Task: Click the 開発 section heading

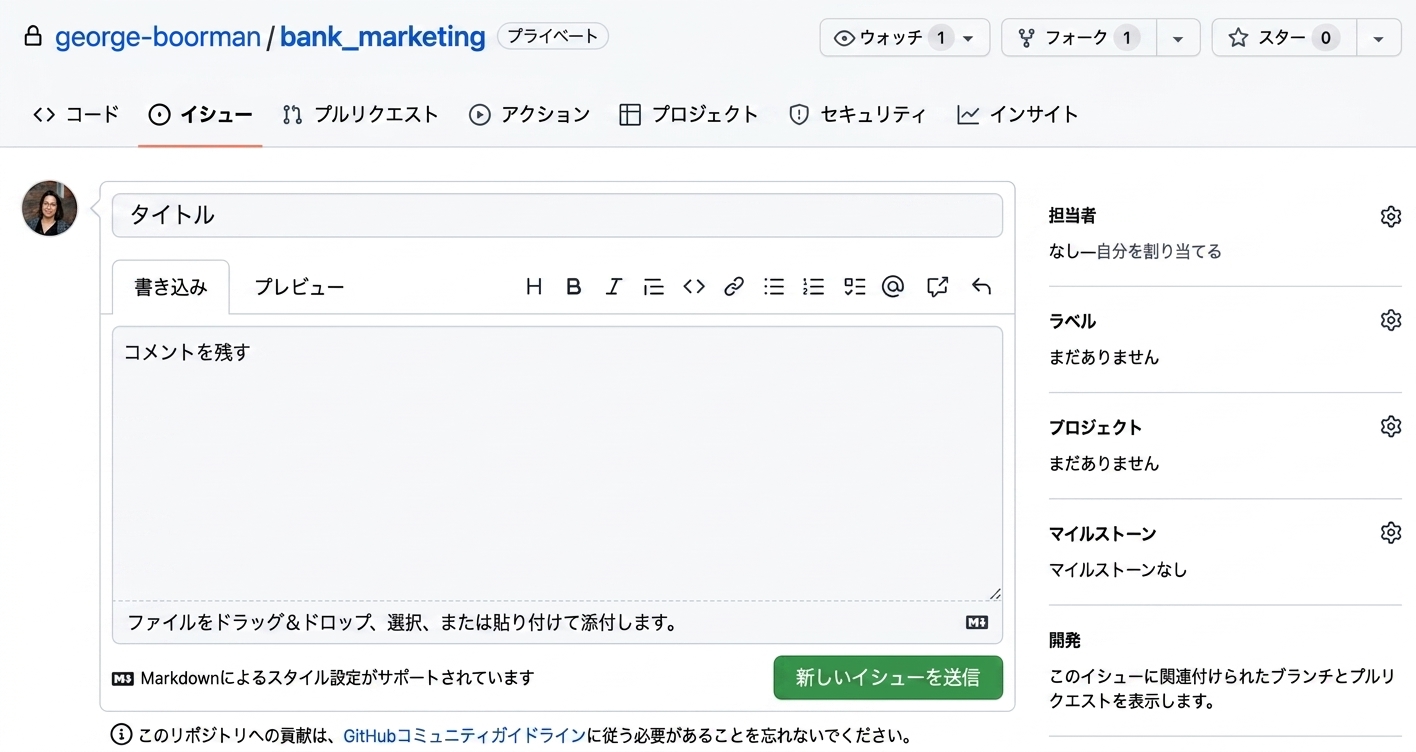Action: 1064,640
